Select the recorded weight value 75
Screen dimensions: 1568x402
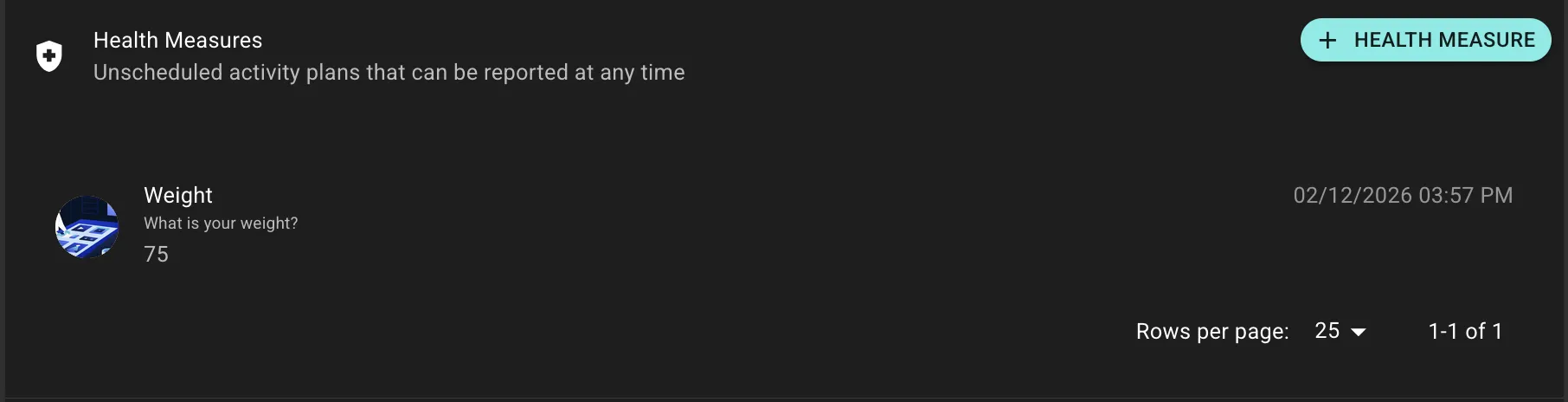(x=156, y=255)
